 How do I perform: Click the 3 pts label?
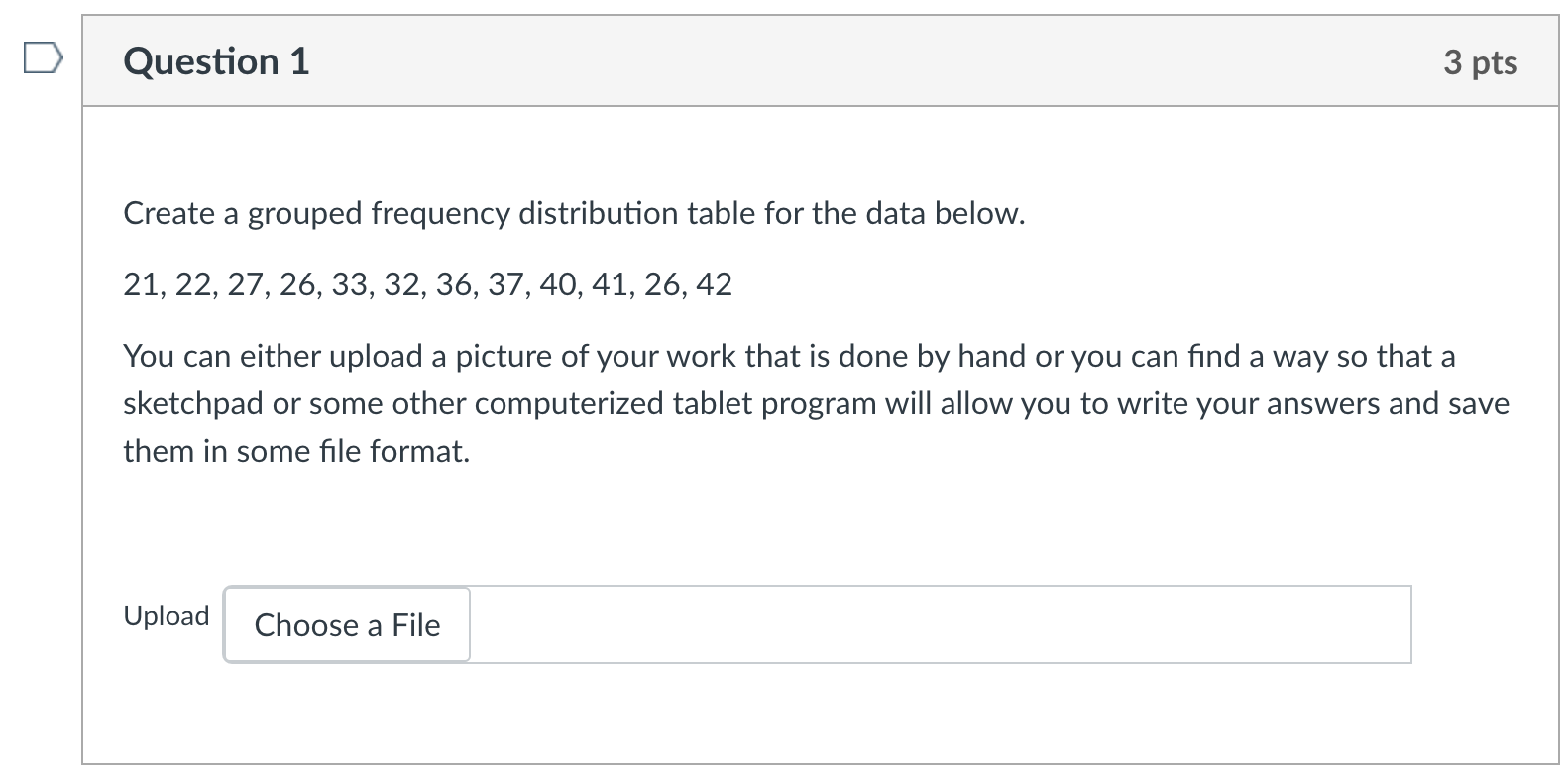(x=1481, y=61)
